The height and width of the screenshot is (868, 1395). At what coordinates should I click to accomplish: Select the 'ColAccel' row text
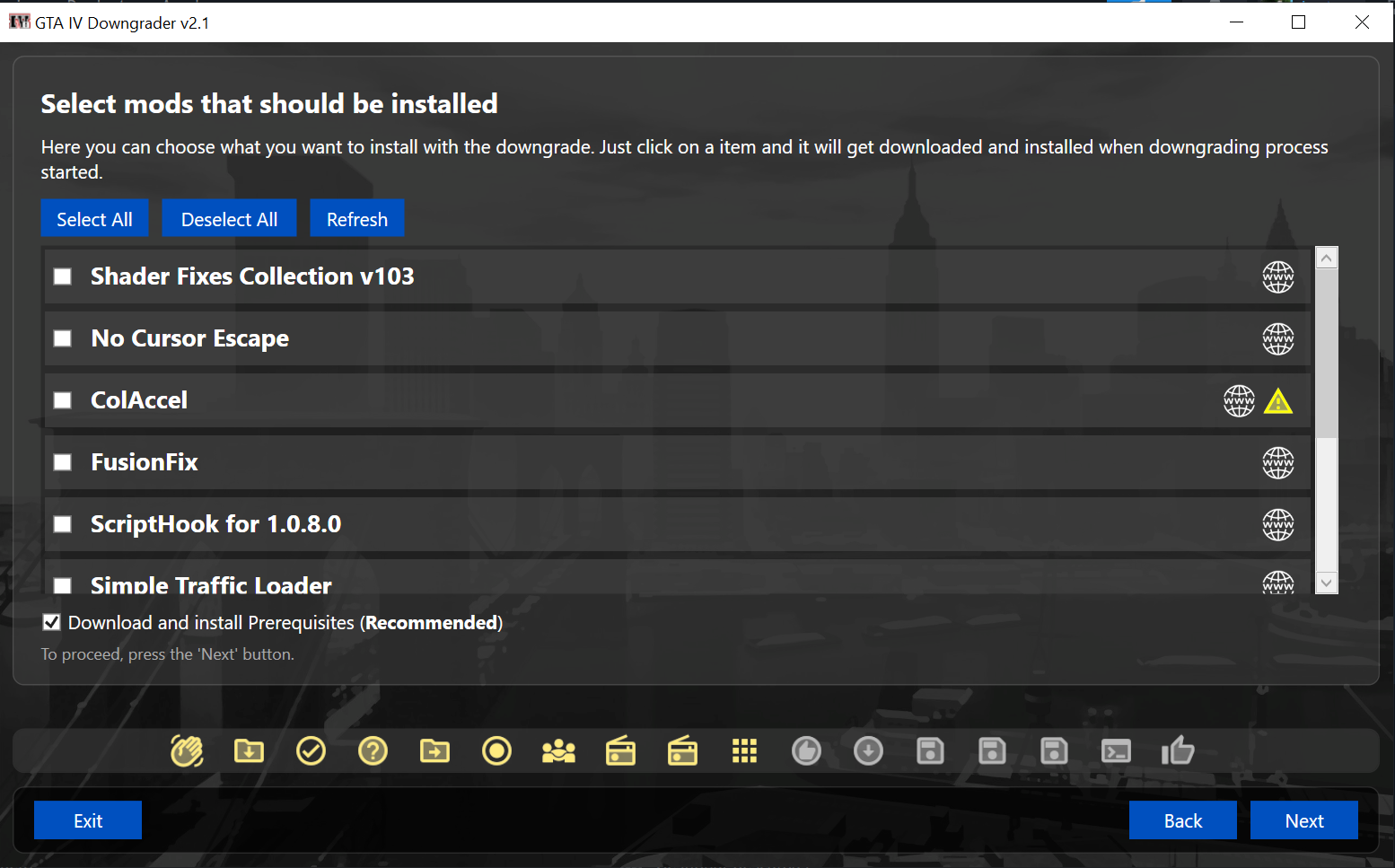point(139,400)
